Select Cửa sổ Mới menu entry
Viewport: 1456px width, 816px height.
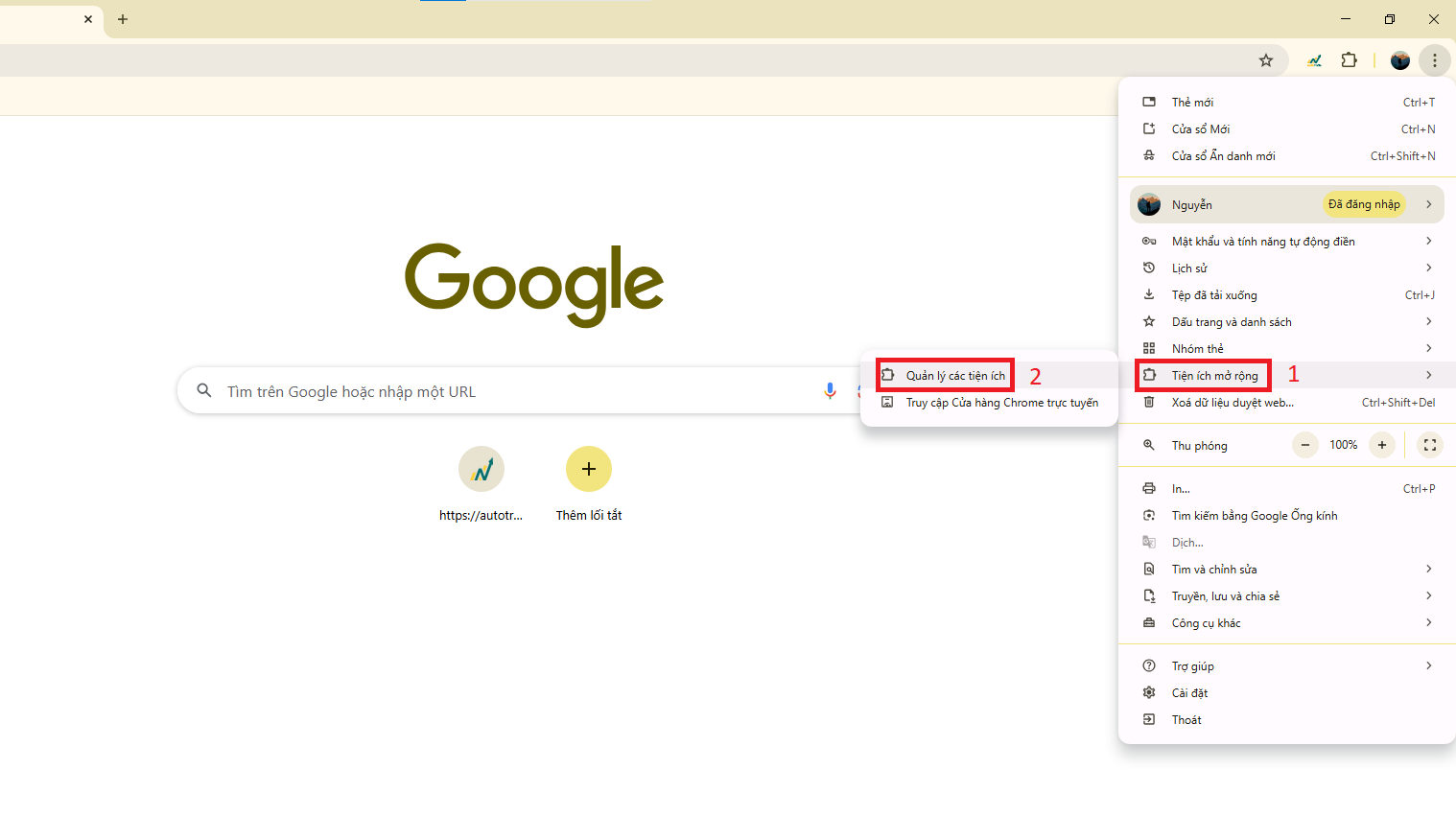(x=1287, y=129)
